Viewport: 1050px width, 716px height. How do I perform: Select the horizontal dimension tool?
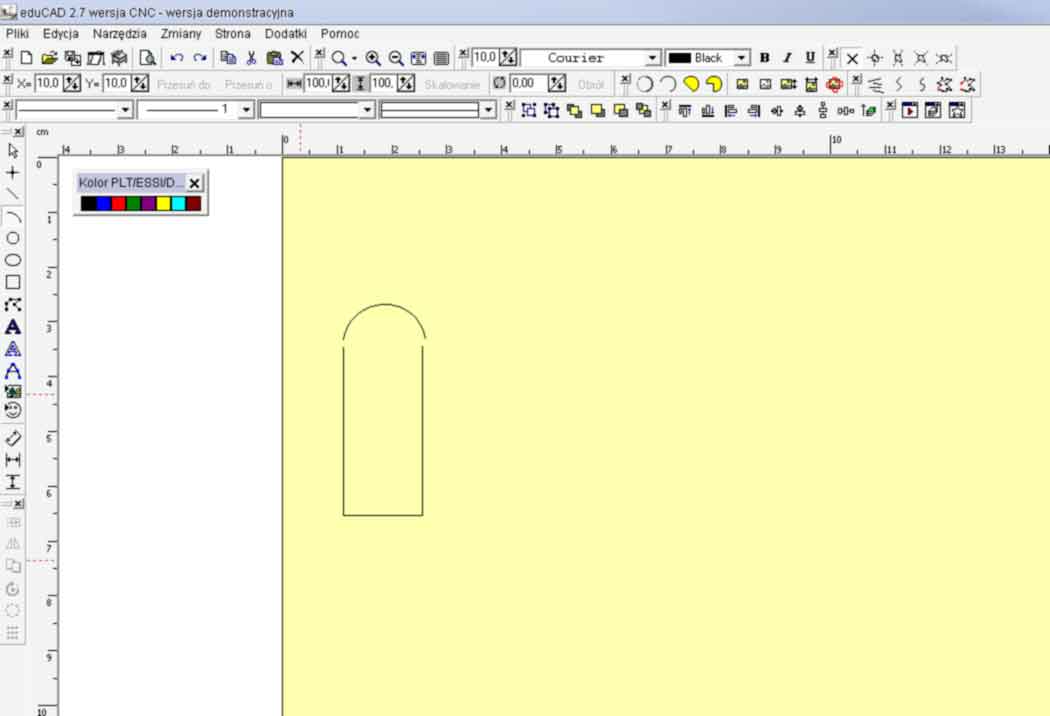coord(13,460)
